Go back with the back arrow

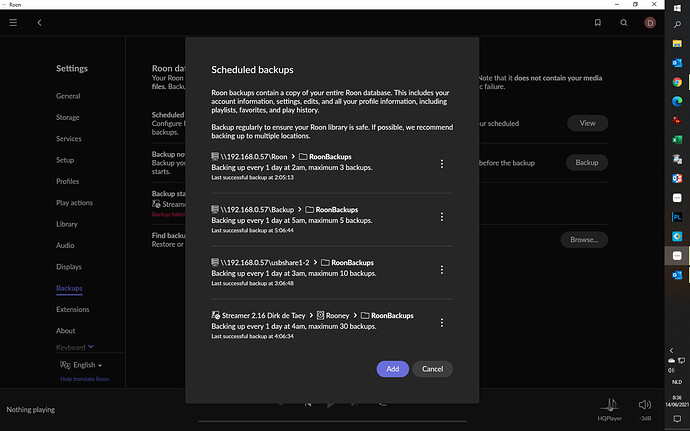(x=39, y=22)
